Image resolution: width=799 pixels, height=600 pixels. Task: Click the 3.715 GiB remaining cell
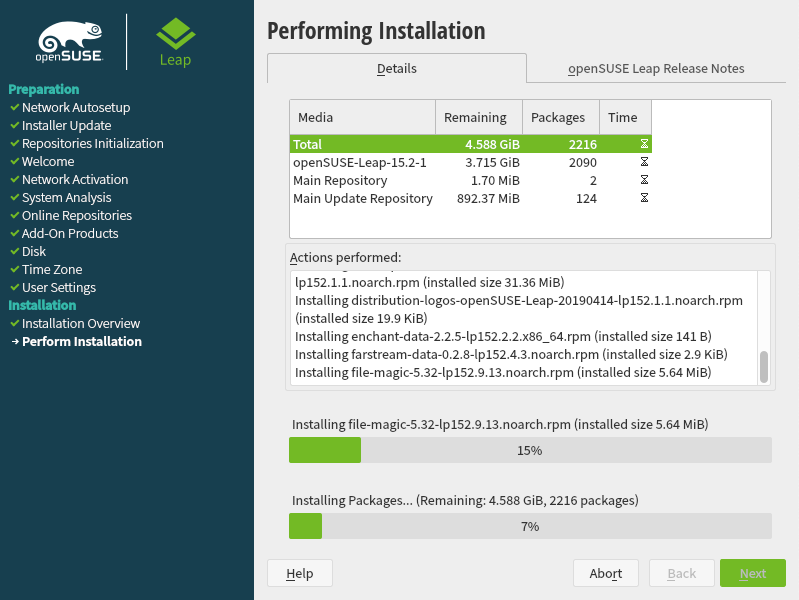[x=492, y=162]
